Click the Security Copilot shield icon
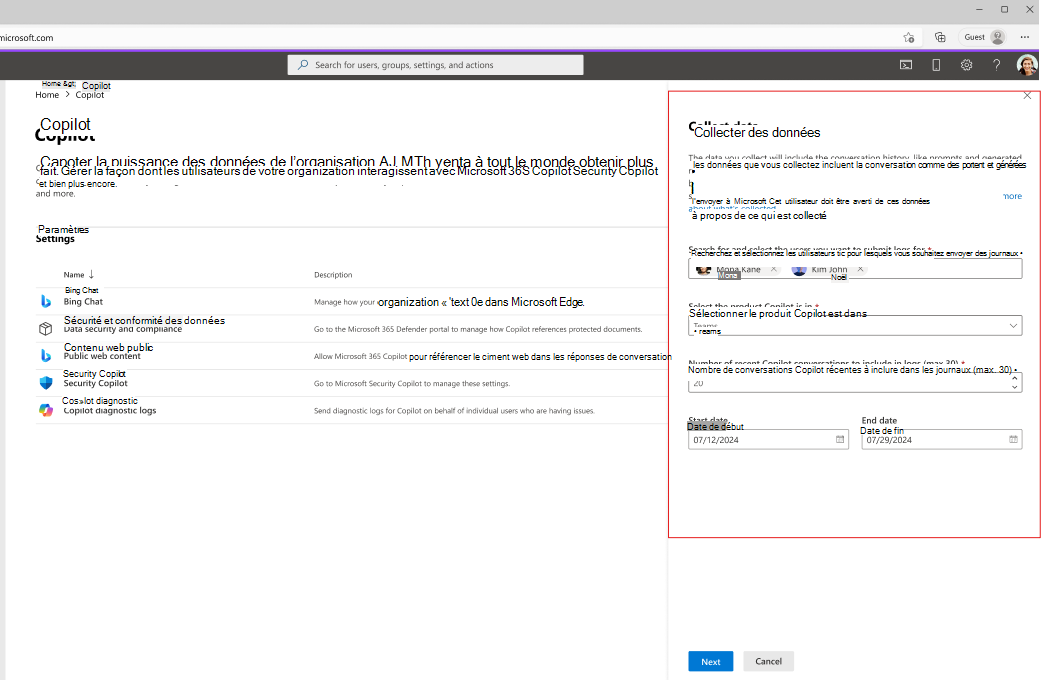 [46, 383]
